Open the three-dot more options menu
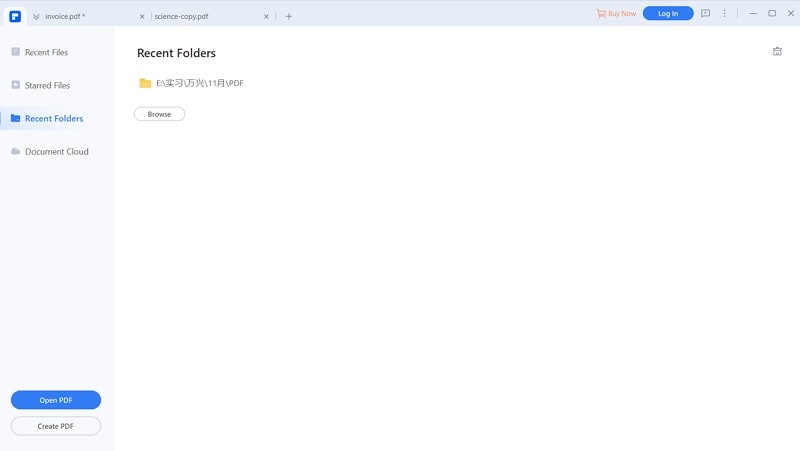The width and height of the screenshot is (800, 451). click(x=724, y=13)
